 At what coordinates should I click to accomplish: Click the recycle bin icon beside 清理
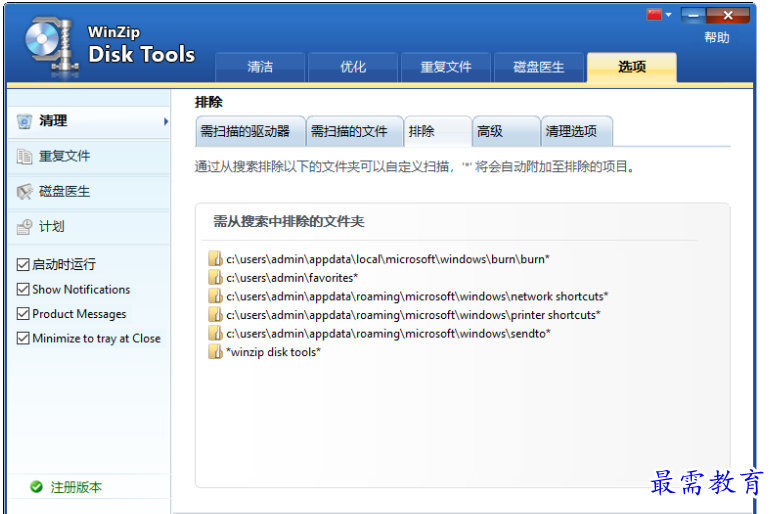(24, 121)
